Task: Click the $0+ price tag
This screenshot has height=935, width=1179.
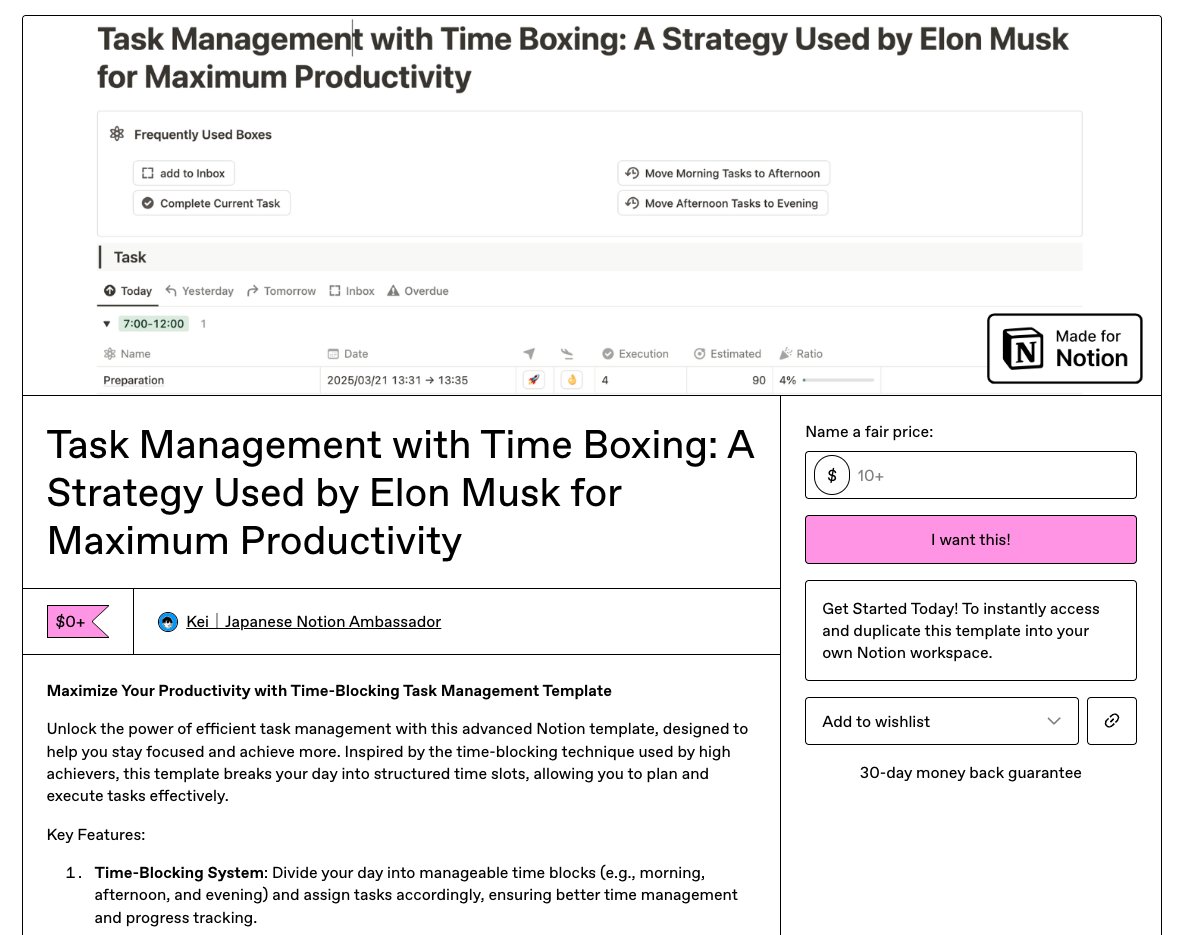Action: point(77,621)
